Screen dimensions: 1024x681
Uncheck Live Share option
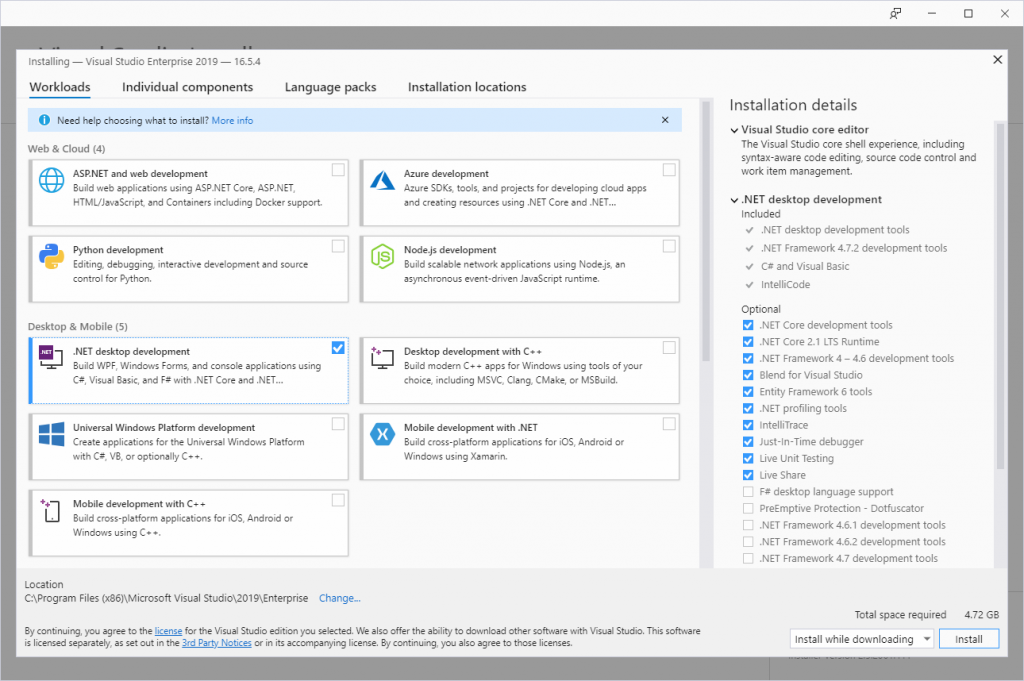pos(748,475)
